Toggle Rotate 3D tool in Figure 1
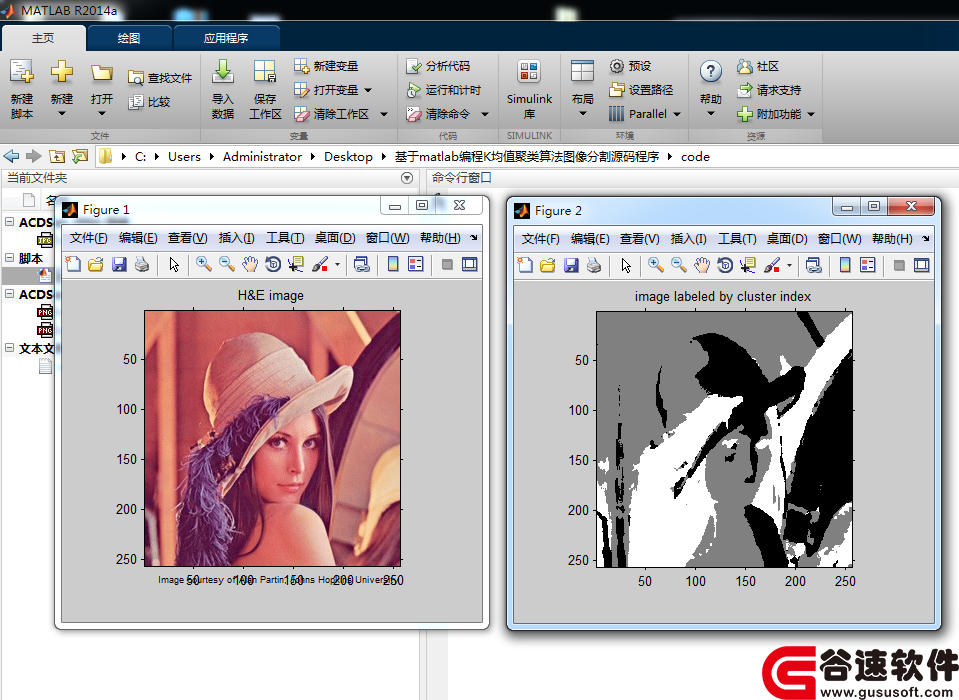 (273, 264)
